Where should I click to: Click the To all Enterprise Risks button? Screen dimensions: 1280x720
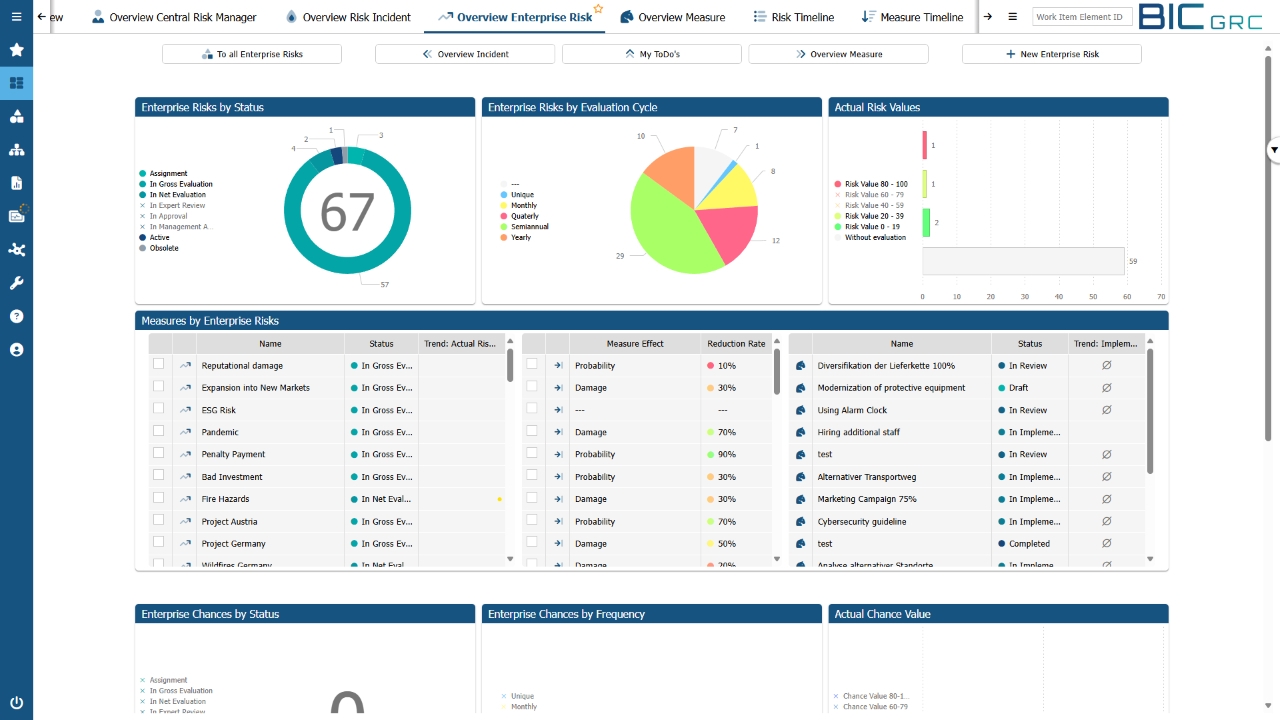[252, 54]
